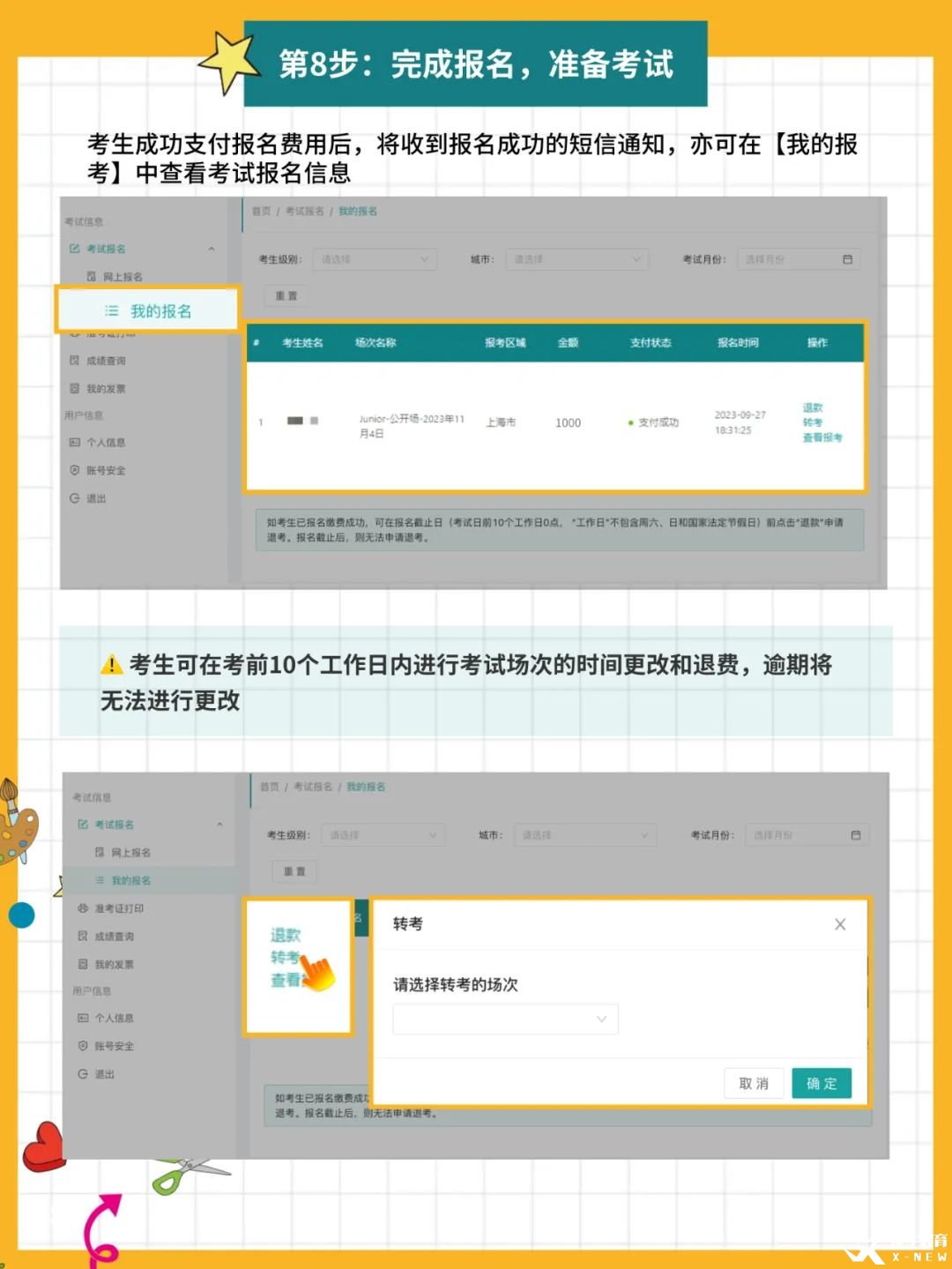Click the 支付状态 column header
952x1269 pixels.
pyautogui.click(x=651, y=343)
